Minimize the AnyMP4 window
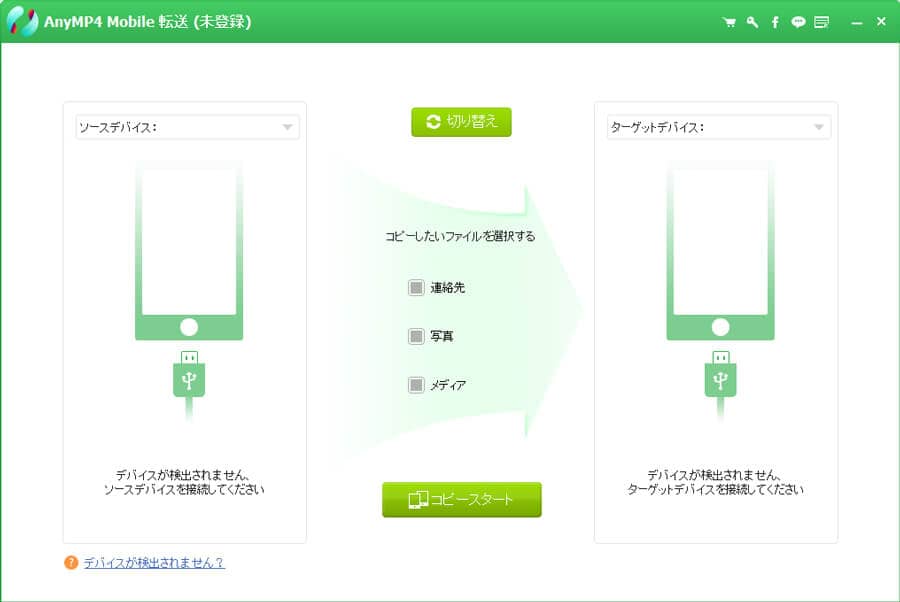 (x=857, y=23)
